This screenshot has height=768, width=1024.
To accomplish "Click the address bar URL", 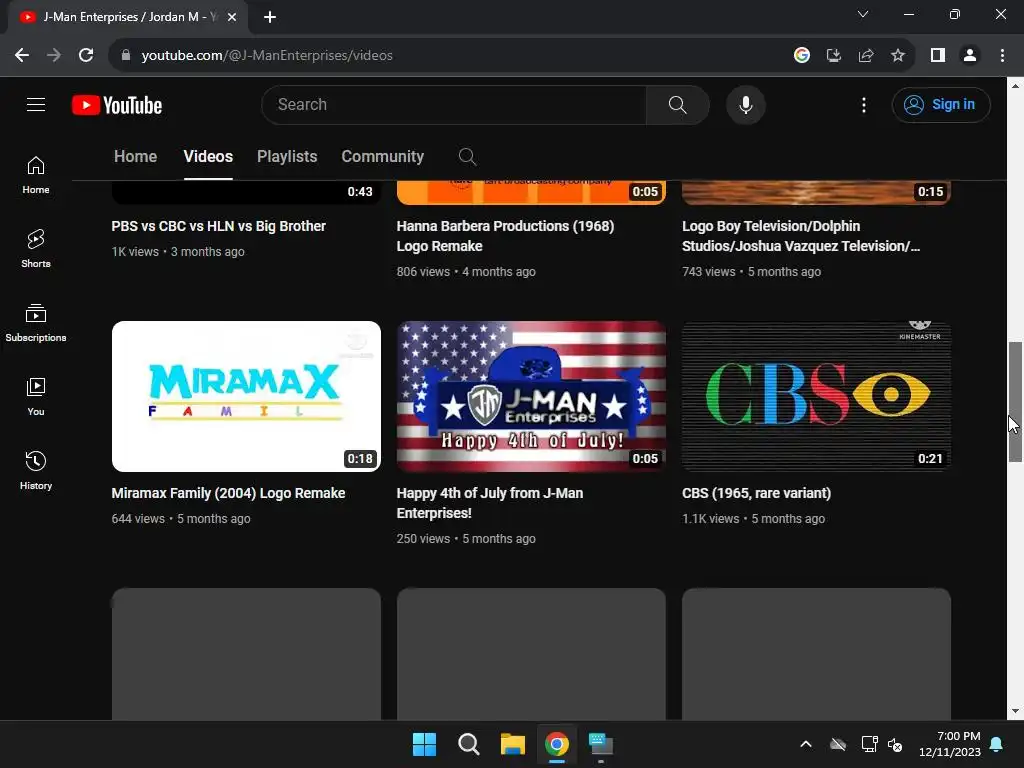I will pos(266,56).
